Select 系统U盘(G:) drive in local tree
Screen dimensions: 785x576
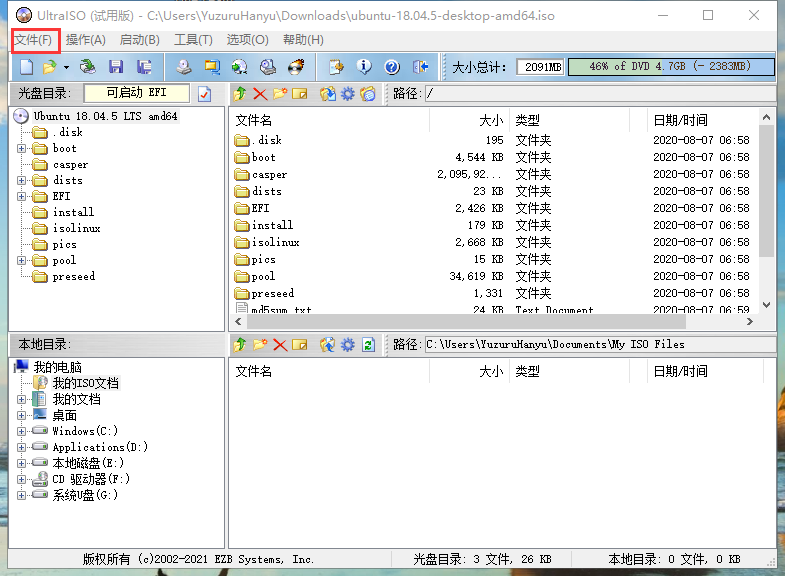tap(85, 495)
